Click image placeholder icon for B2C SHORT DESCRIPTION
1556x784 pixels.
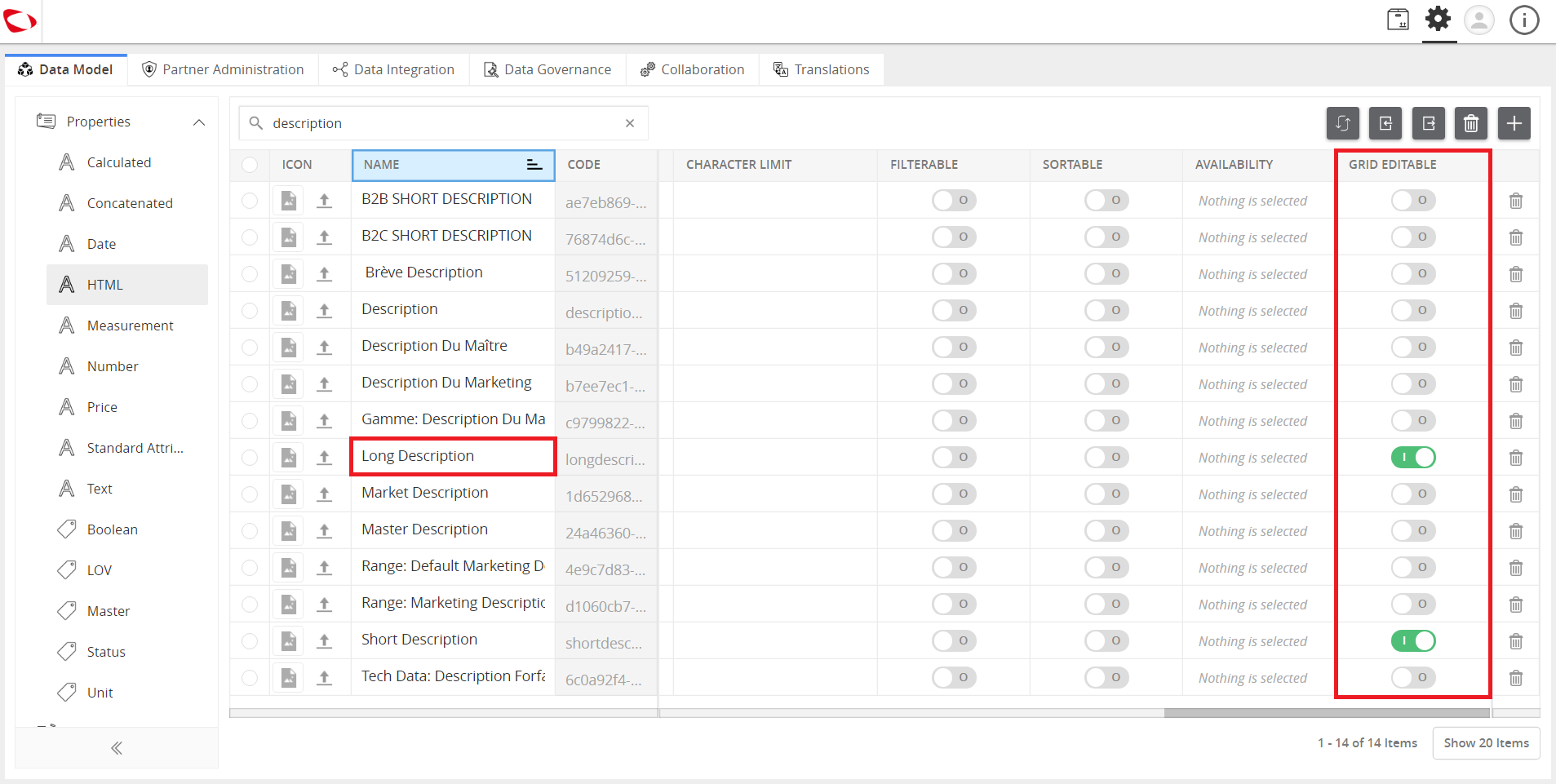[x=289, y=237]
